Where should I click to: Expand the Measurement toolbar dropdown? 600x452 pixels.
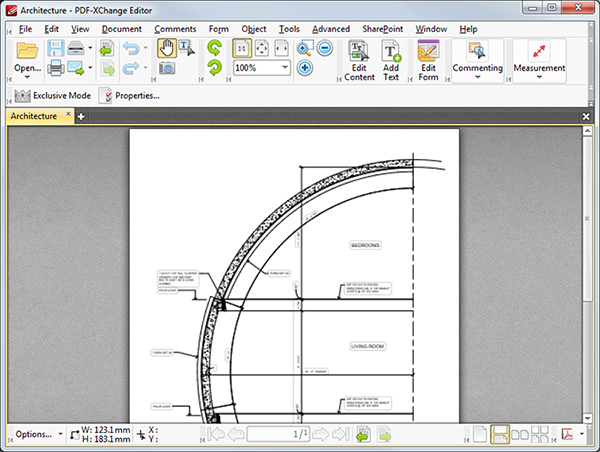pyautogui.click(x=539, y=77)
